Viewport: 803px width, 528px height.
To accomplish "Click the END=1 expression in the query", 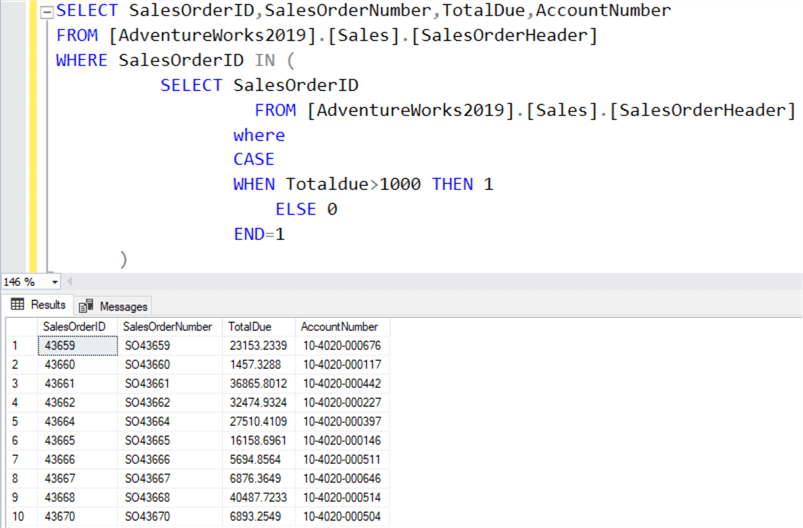I will (259, 234).
